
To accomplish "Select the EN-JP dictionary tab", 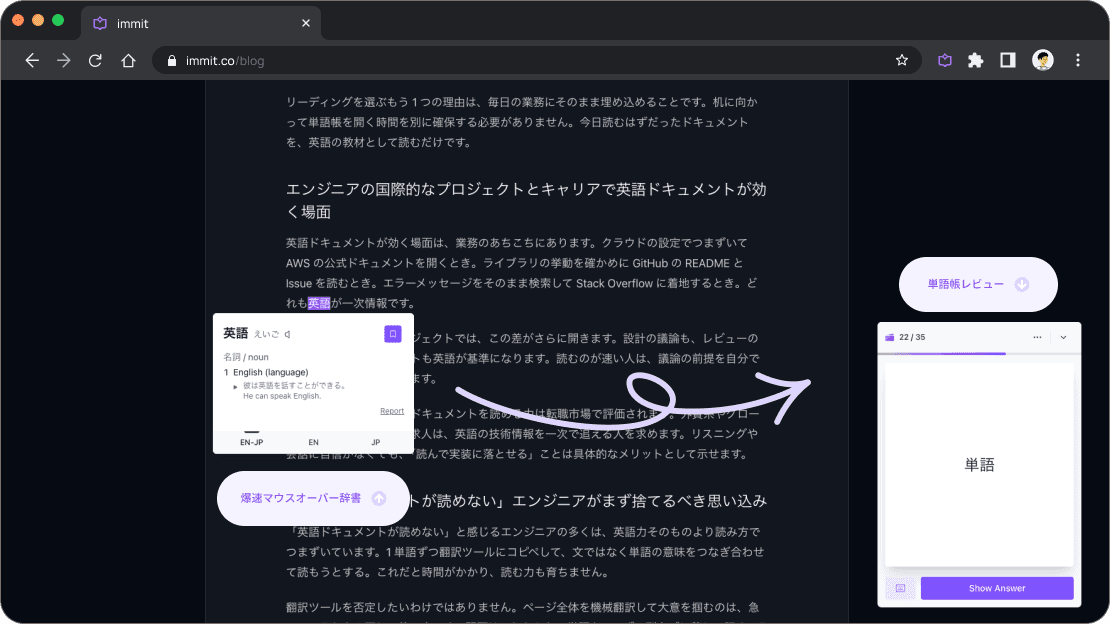I will point(251,442).
